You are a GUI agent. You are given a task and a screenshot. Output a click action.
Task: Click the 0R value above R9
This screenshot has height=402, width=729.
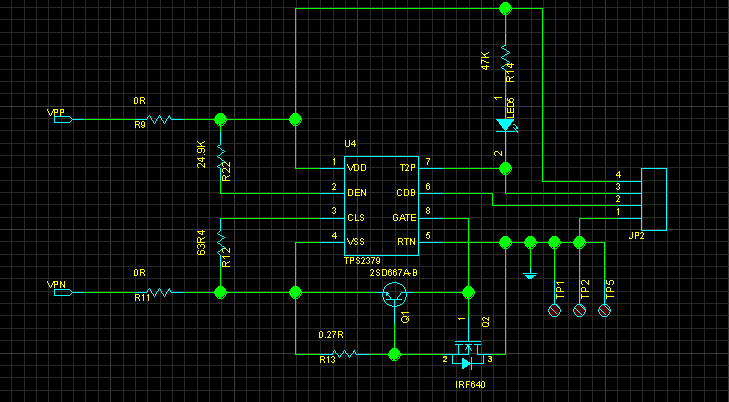click(139, 101)
